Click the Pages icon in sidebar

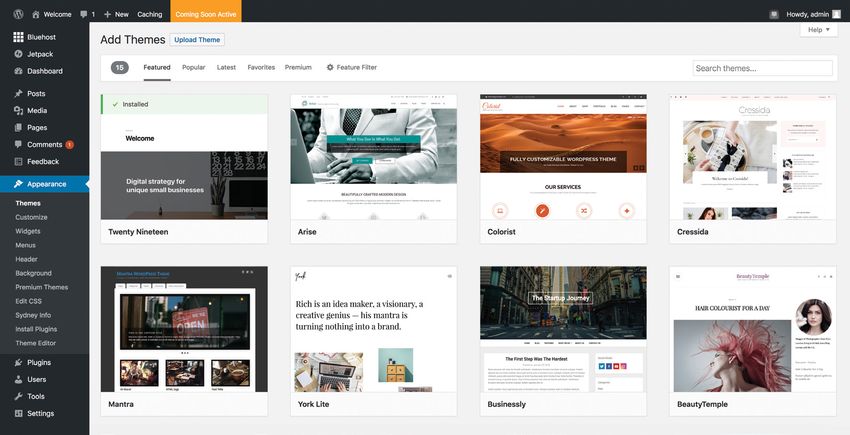[x=18, y=127]
